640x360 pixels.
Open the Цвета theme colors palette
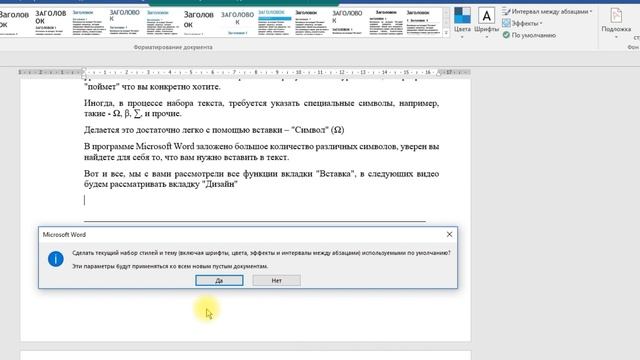pos(462,22)
